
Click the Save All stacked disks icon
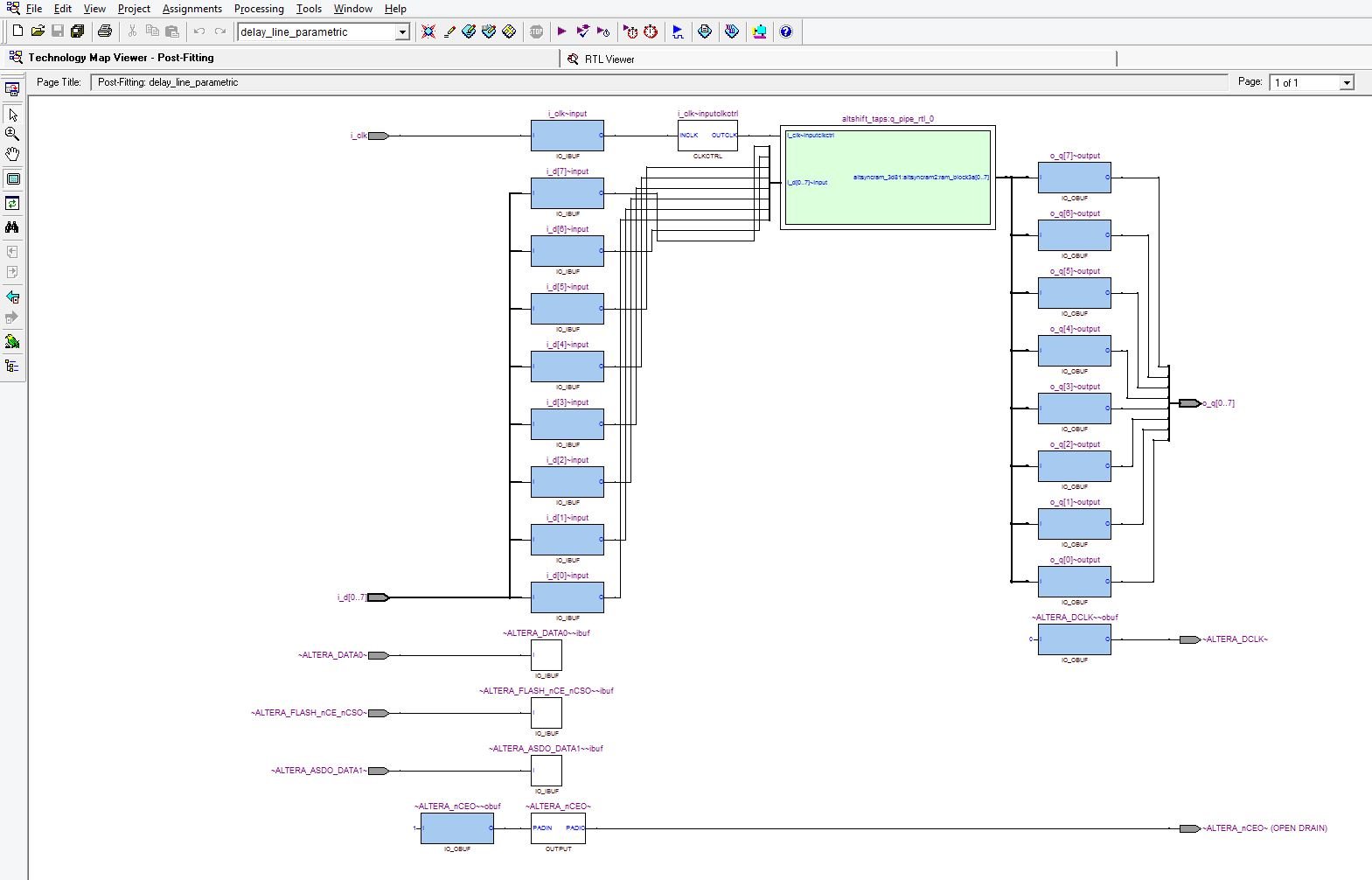[77, 31]
